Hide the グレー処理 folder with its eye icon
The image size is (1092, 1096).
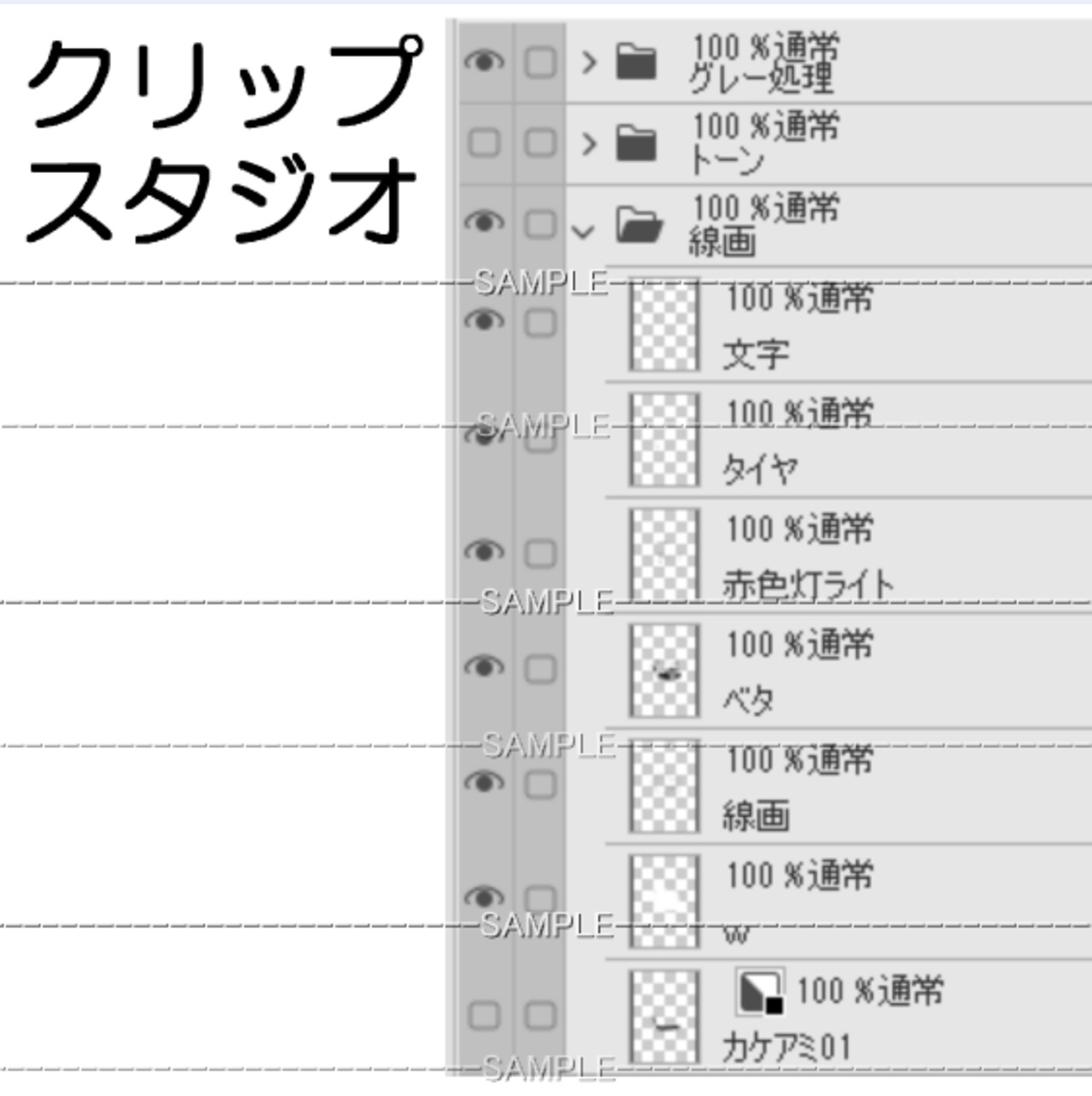coord(484,61)
